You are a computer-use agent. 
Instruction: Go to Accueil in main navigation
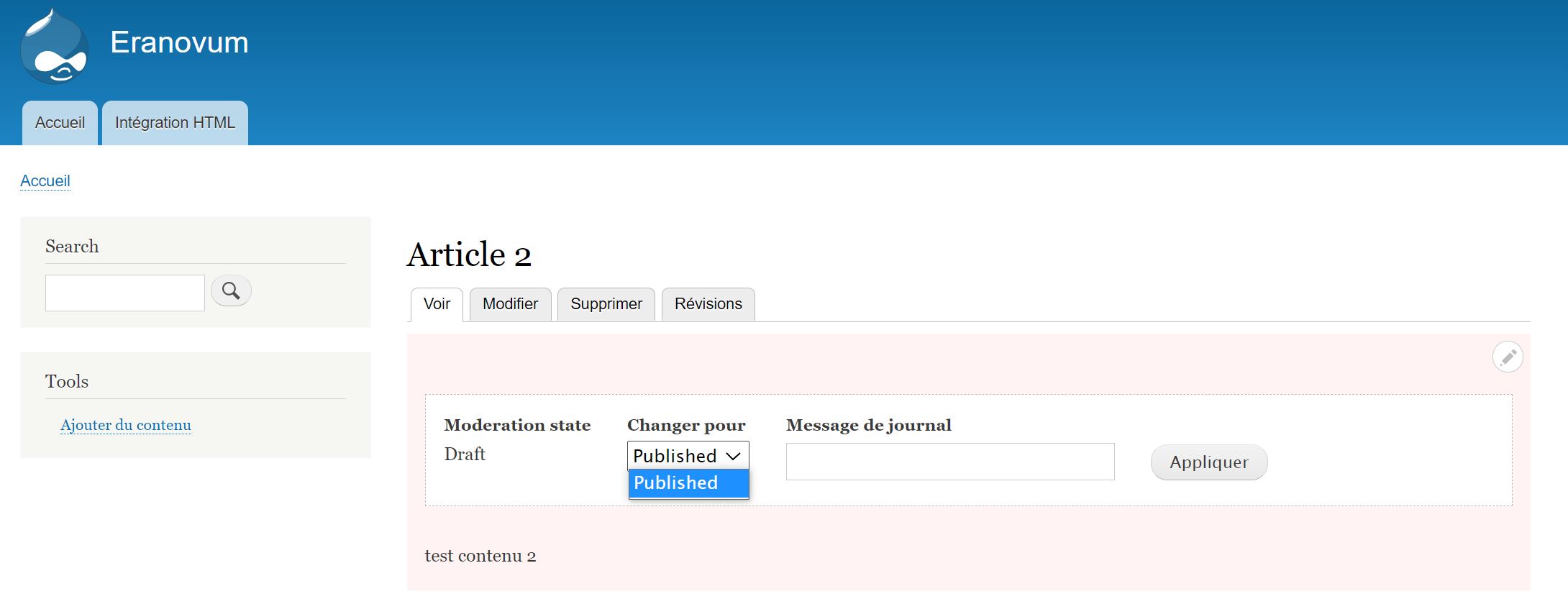[x=60, y=123]
